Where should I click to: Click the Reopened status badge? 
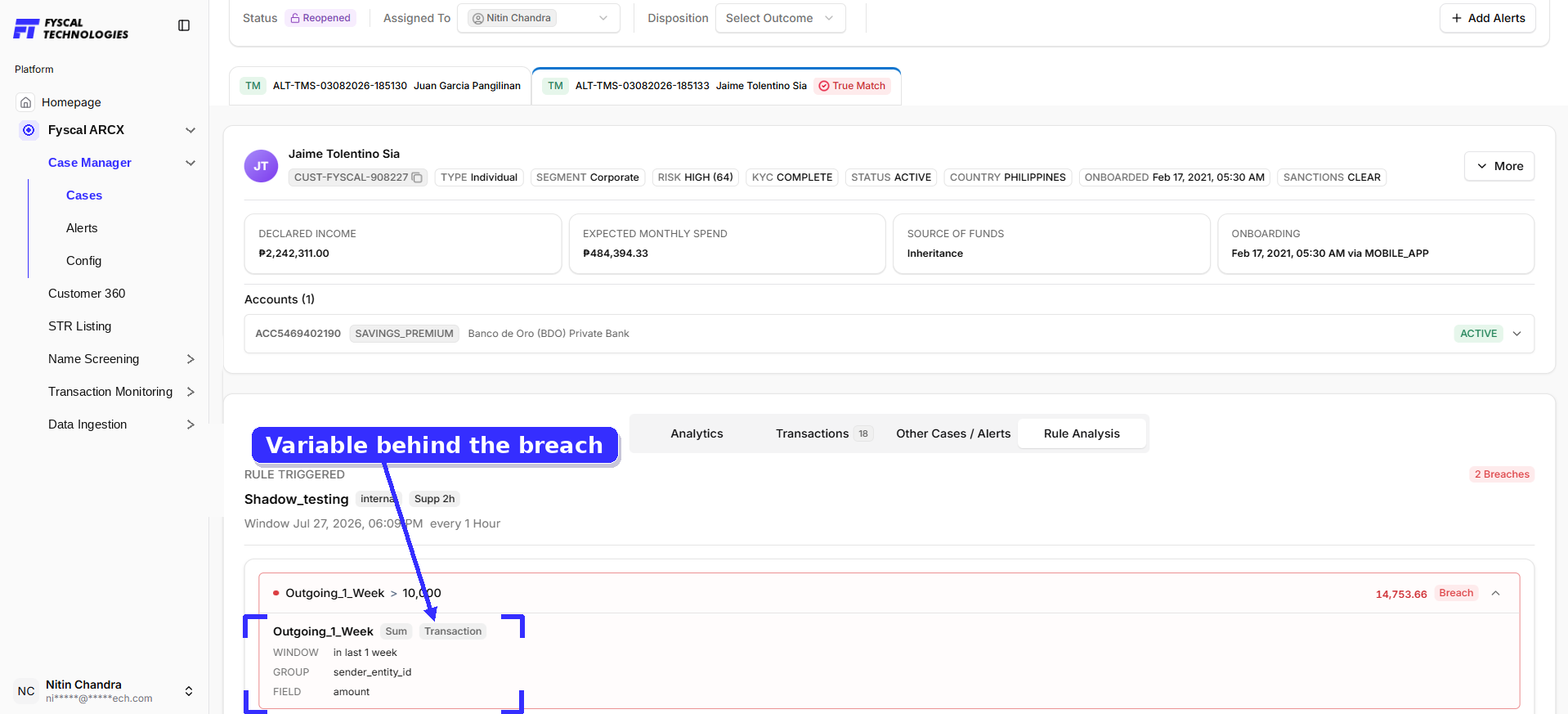(320, 18)
